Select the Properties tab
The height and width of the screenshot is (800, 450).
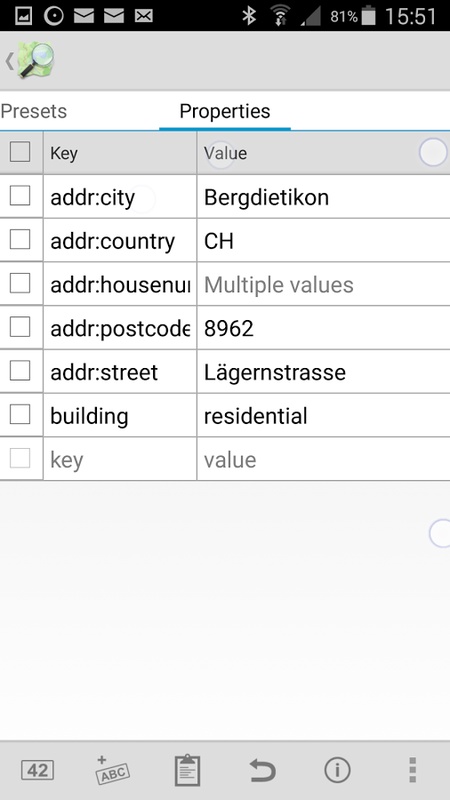(x=225, y=111)
